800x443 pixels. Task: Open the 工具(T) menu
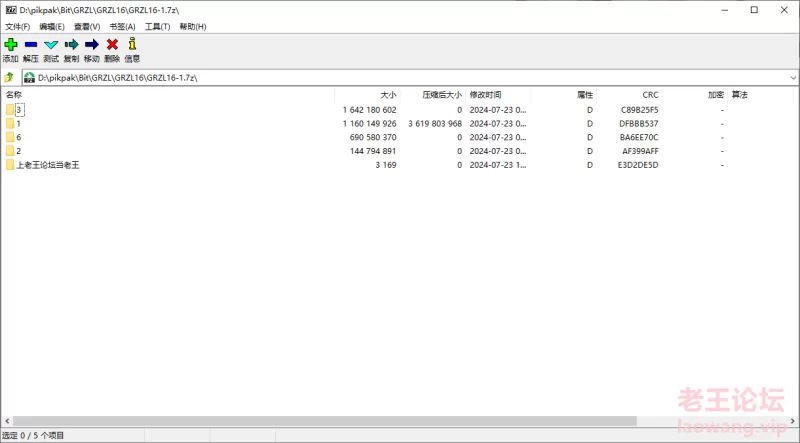click(157, 27)
